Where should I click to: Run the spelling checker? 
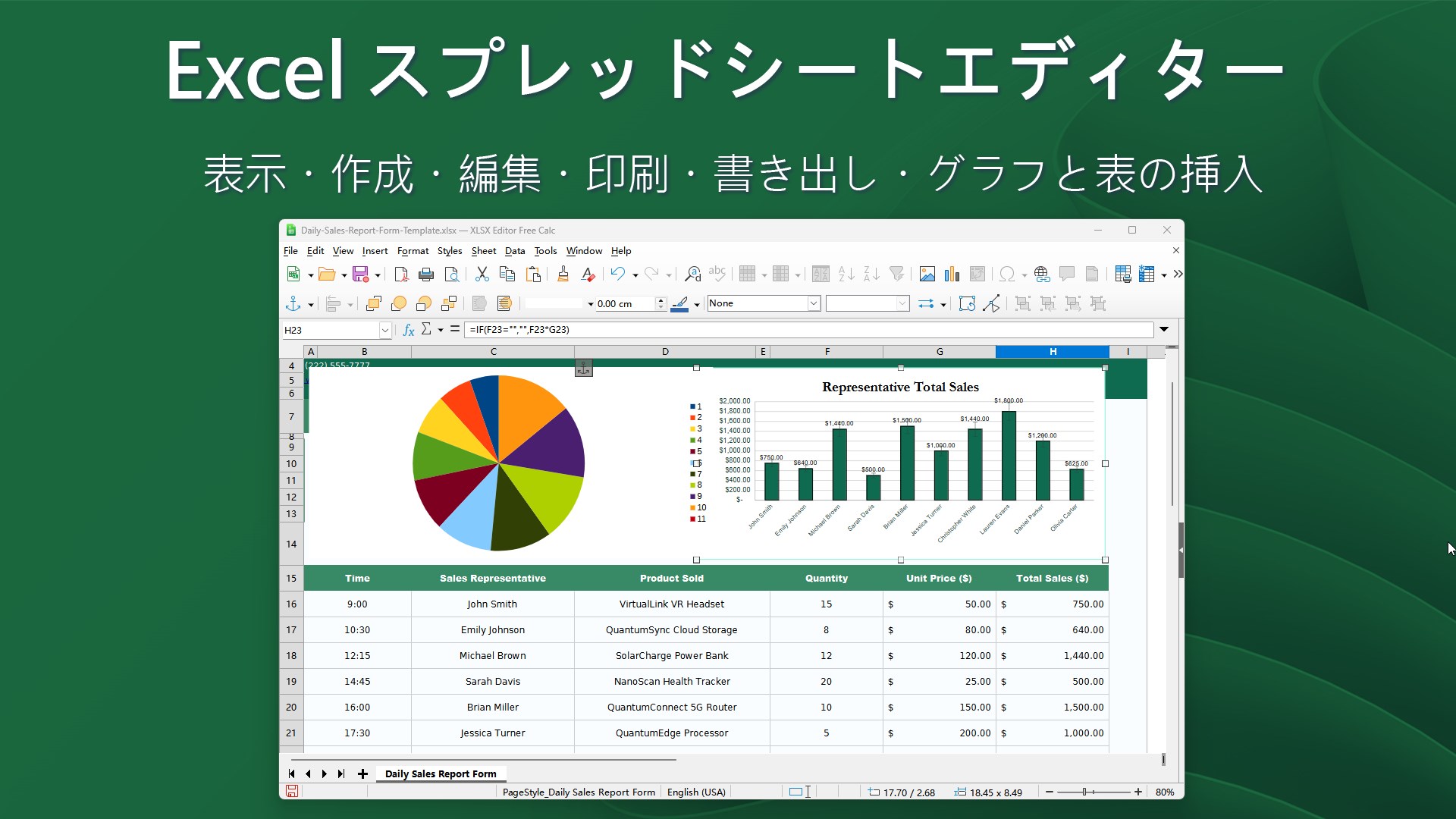click(717, 275)
